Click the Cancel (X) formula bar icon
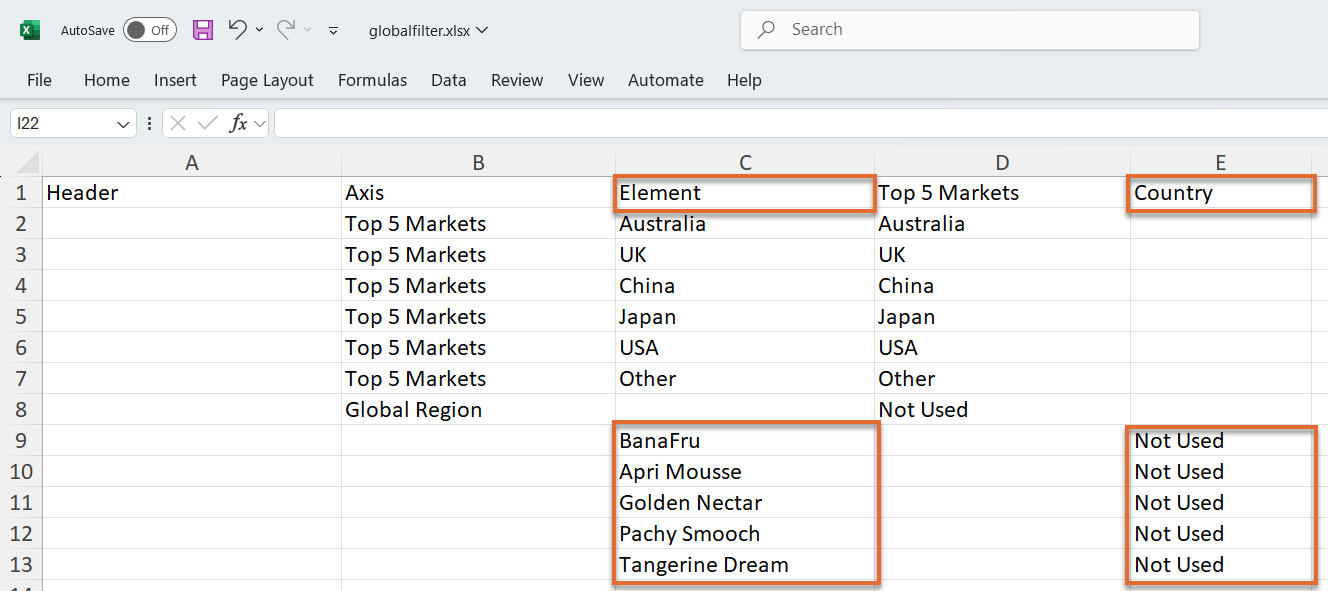1328x591 pixels. click(x=178, y=123)
